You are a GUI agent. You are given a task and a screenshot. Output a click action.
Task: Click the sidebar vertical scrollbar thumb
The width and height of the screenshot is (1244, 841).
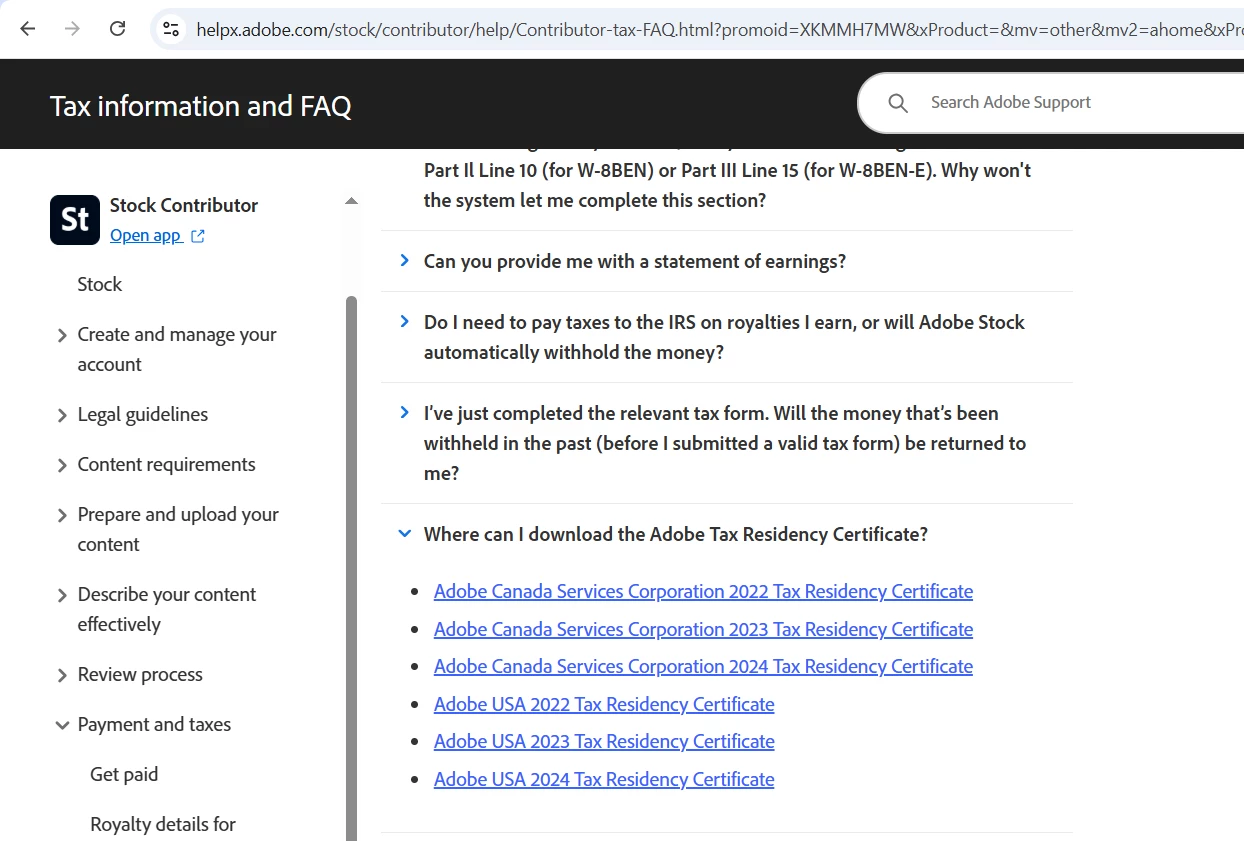click(x=351, y=568)
